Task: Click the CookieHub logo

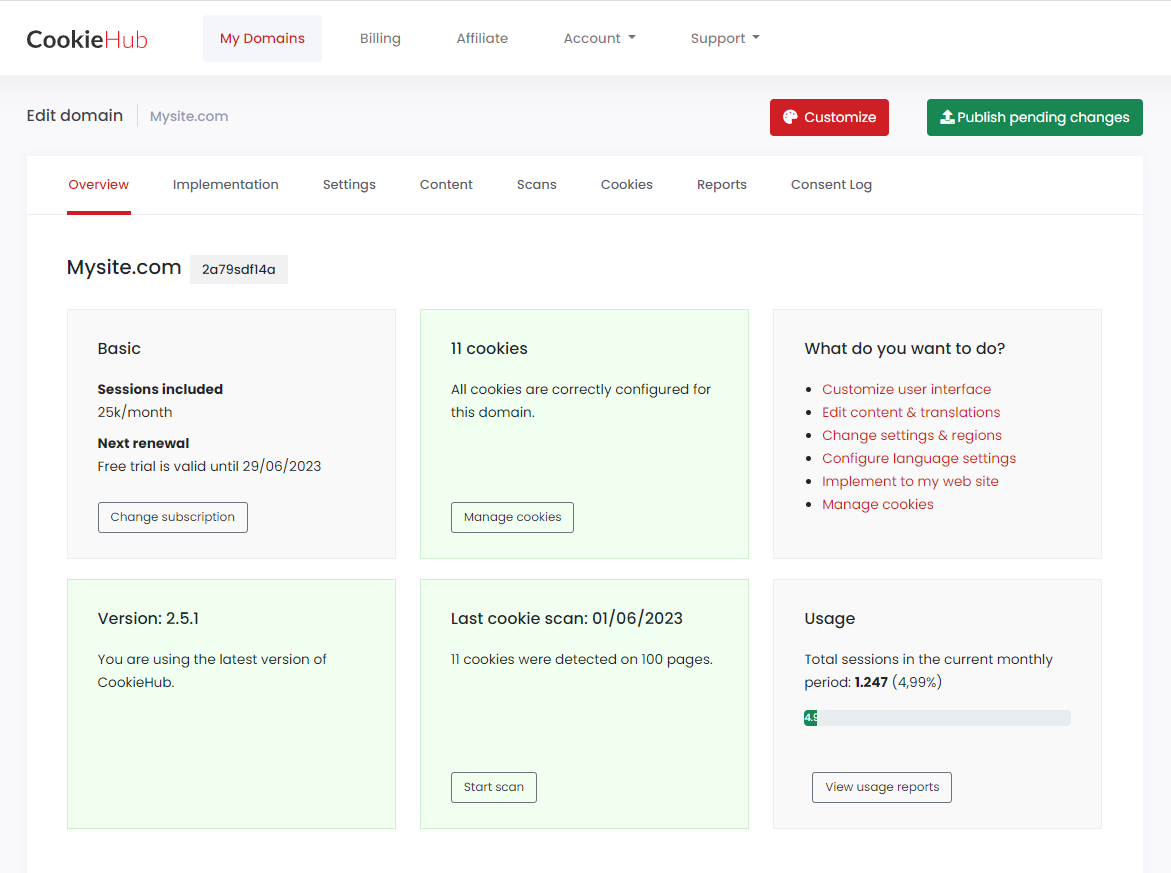Action: click(x=87, y=39)
